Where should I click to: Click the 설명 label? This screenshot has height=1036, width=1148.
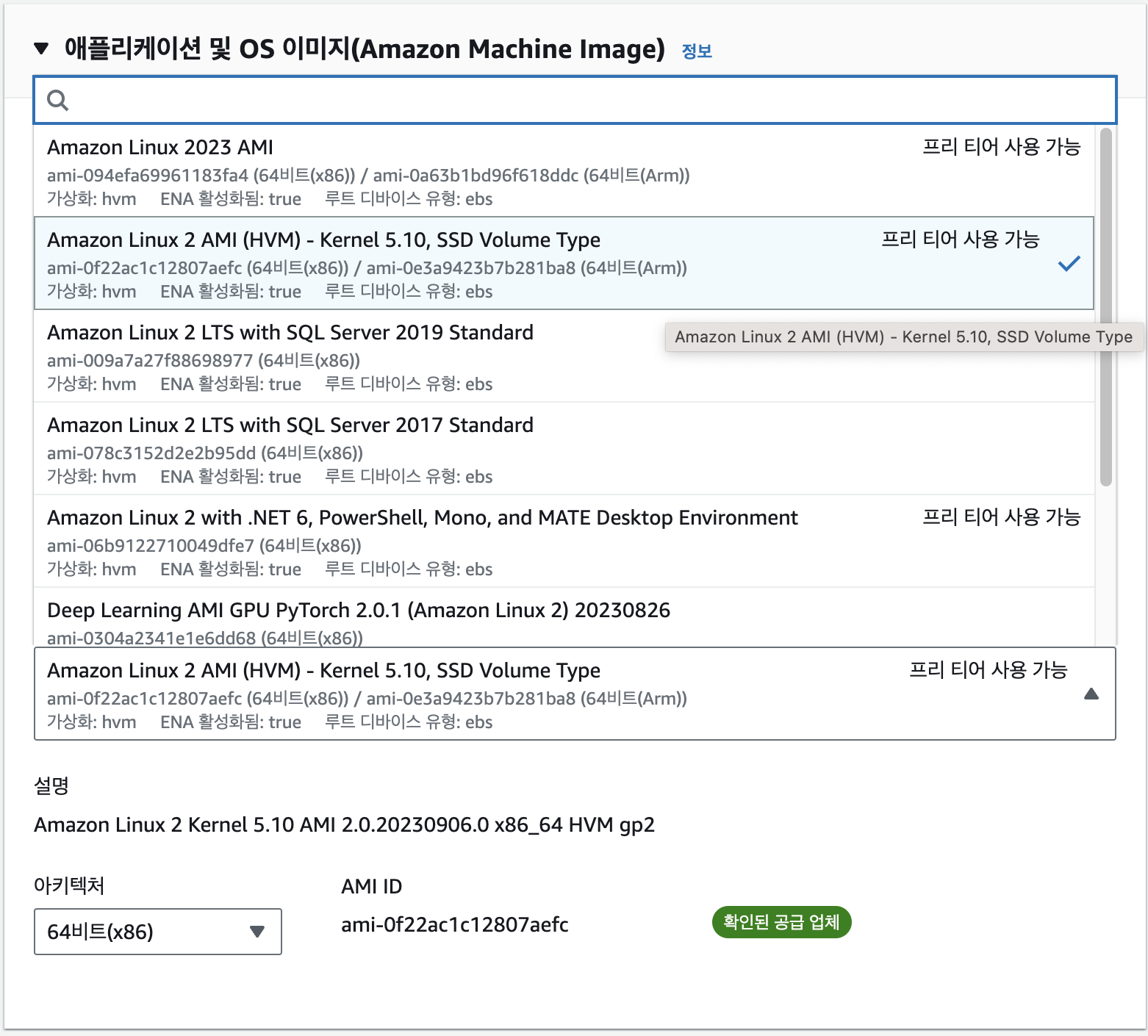(51, 785)
